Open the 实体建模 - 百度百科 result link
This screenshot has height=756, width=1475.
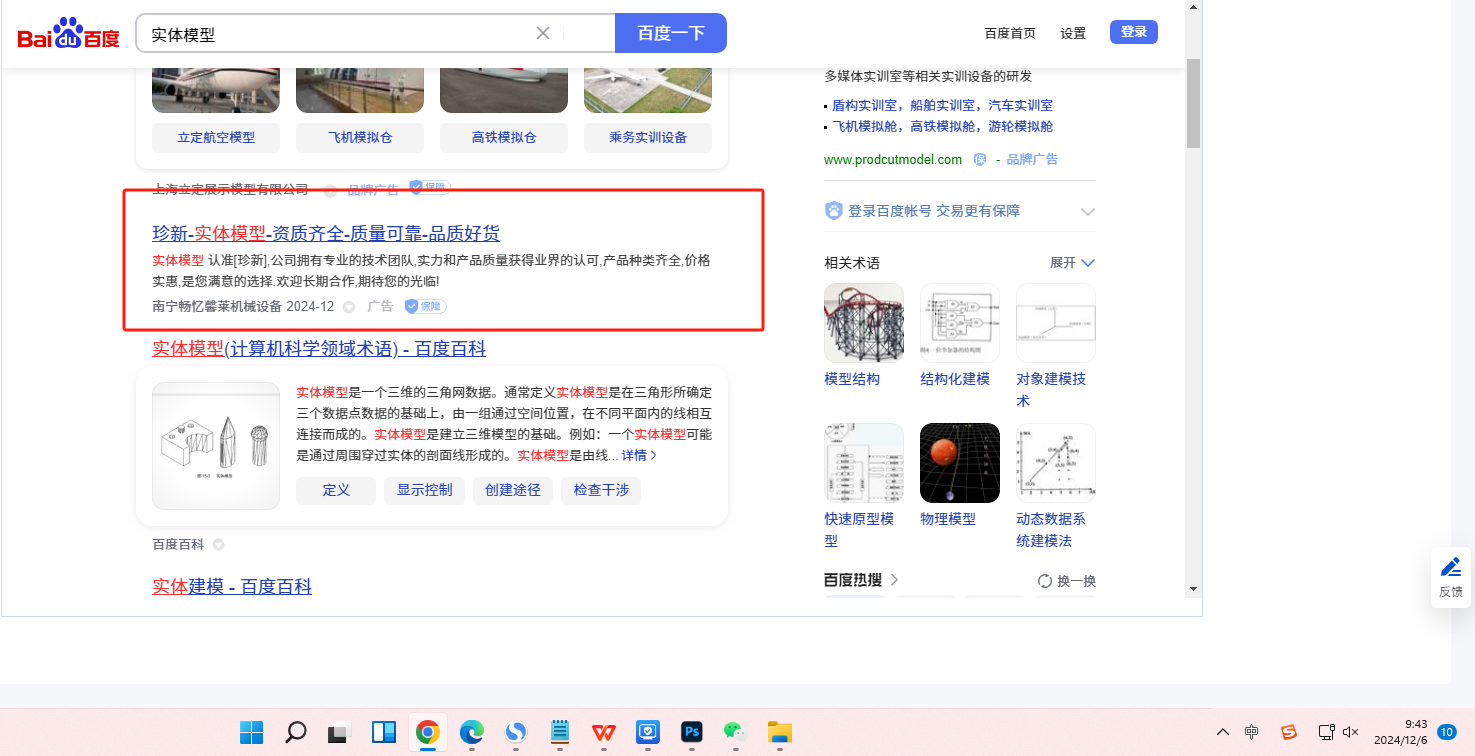pyautogui.click(x=232, y=587)
